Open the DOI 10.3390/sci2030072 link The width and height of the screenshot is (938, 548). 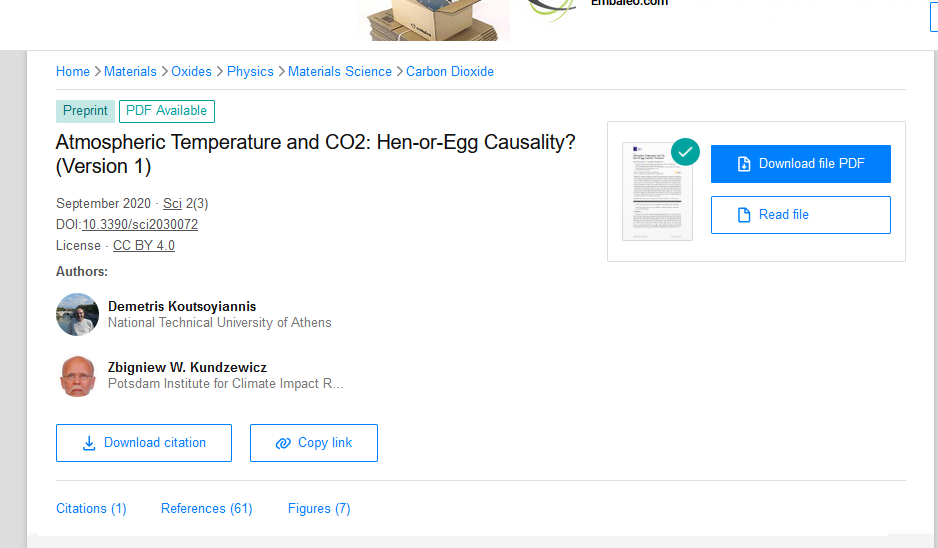[140, 225]
